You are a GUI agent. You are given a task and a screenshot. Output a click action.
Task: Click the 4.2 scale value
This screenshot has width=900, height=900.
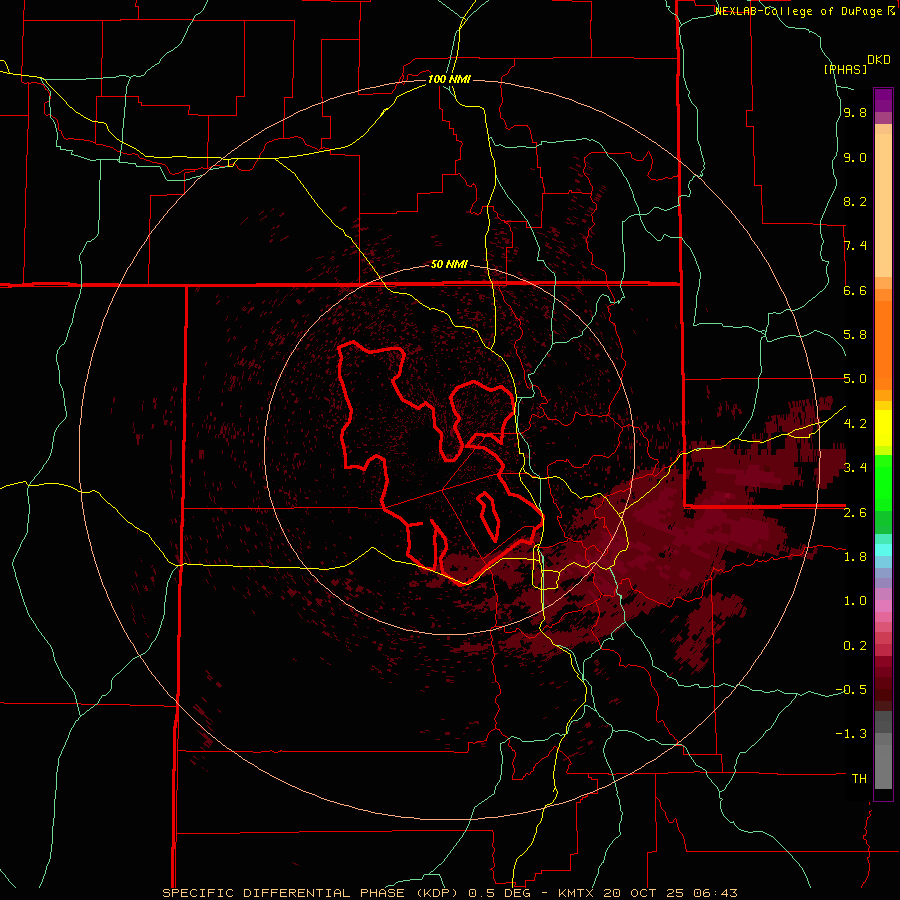(x=855, y=424)
